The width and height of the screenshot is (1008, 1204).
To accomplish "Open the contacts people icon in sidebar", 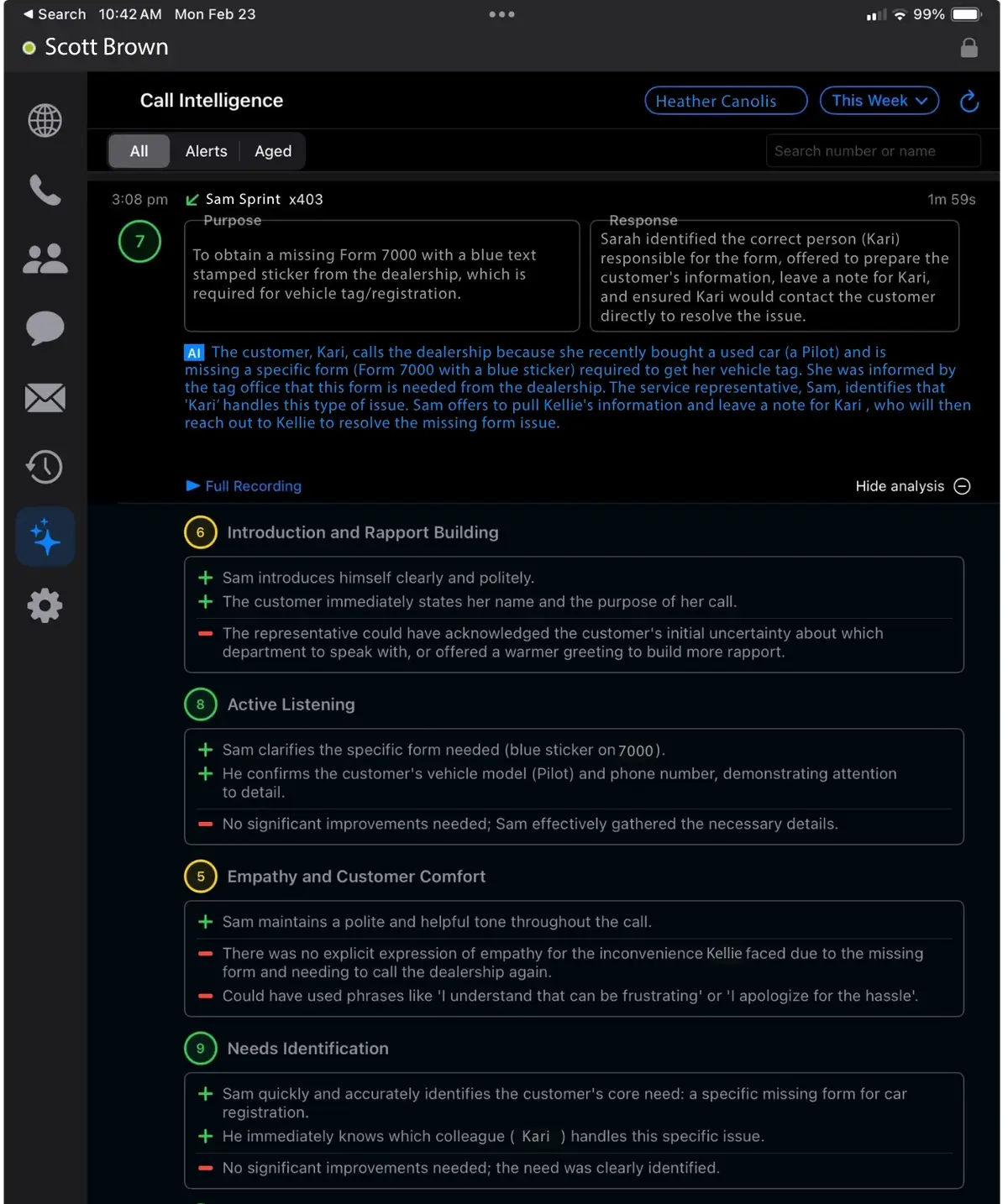I will (x=45, y=259).
